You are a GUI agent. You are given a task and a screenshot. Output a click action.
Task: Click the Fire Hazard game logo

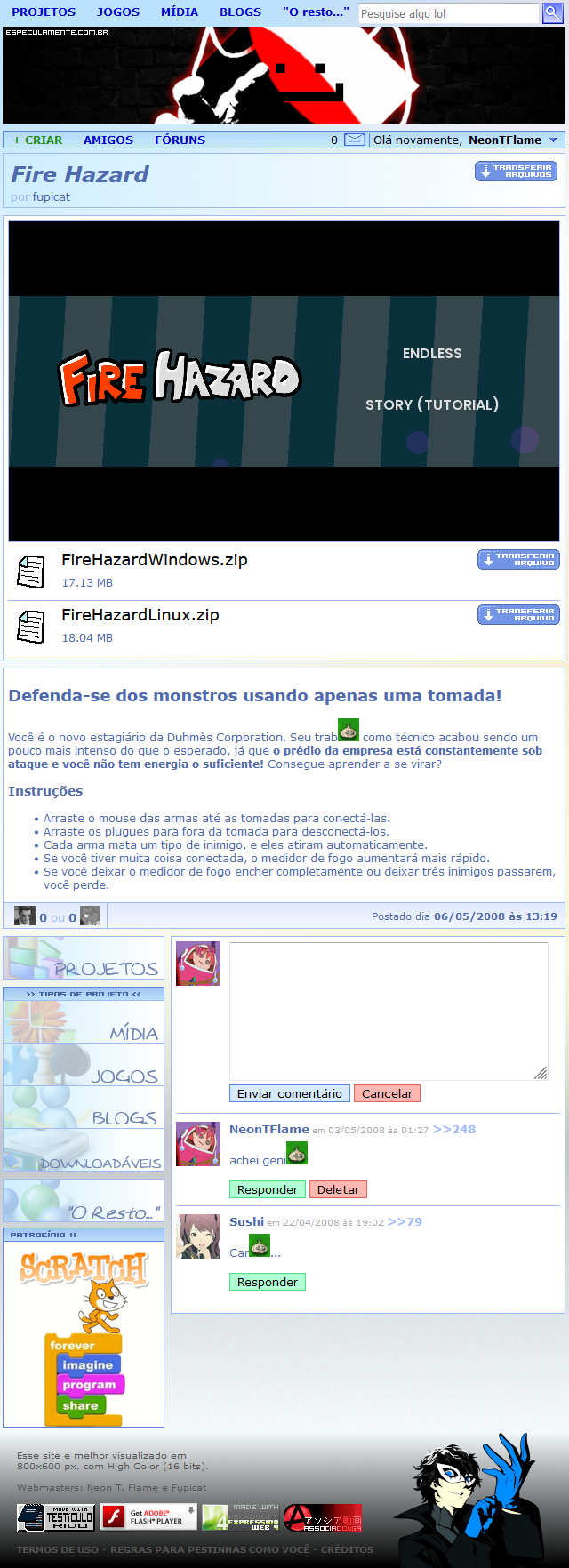(x=180, y=378)
